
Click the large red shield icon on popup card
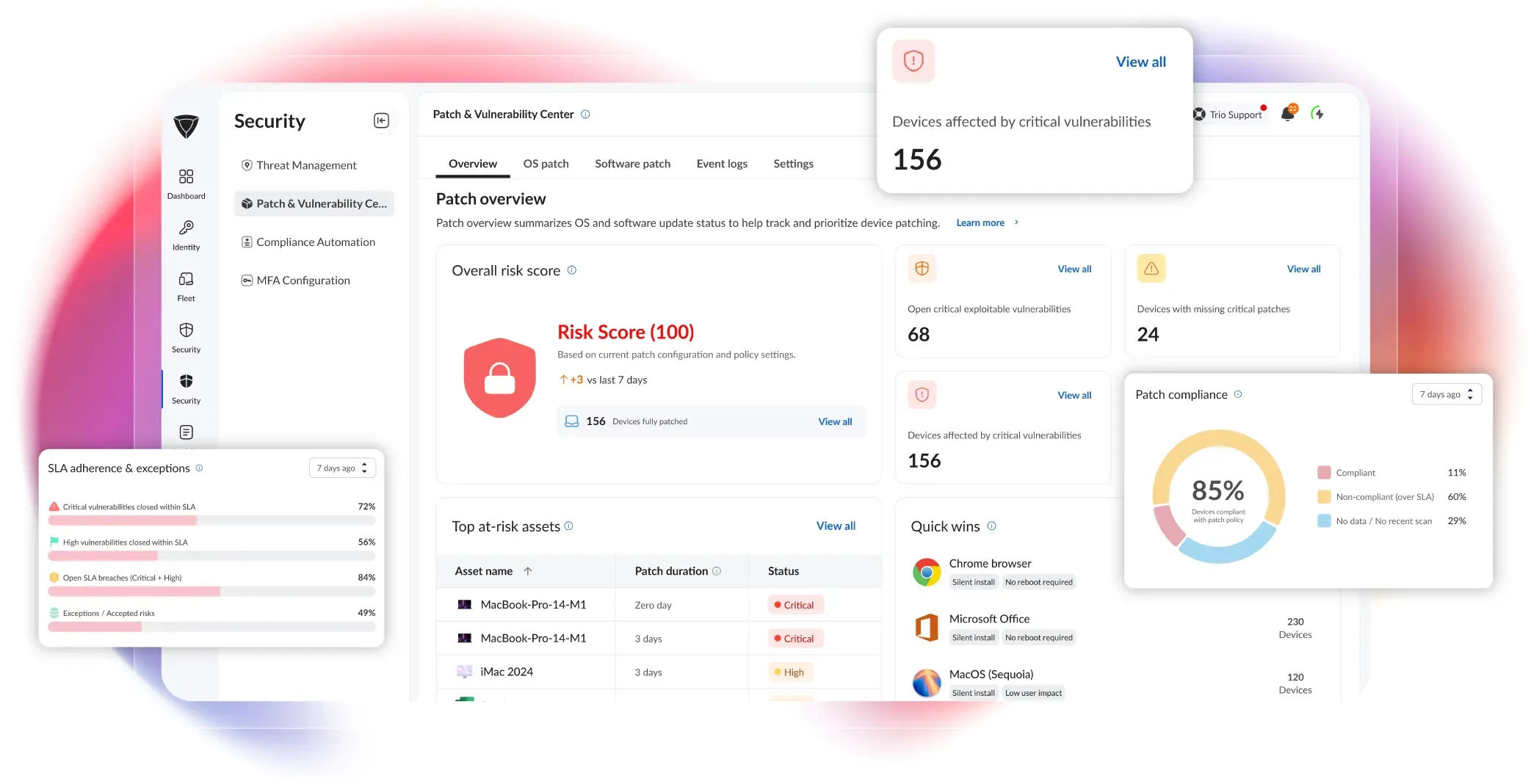coord(913,61)
